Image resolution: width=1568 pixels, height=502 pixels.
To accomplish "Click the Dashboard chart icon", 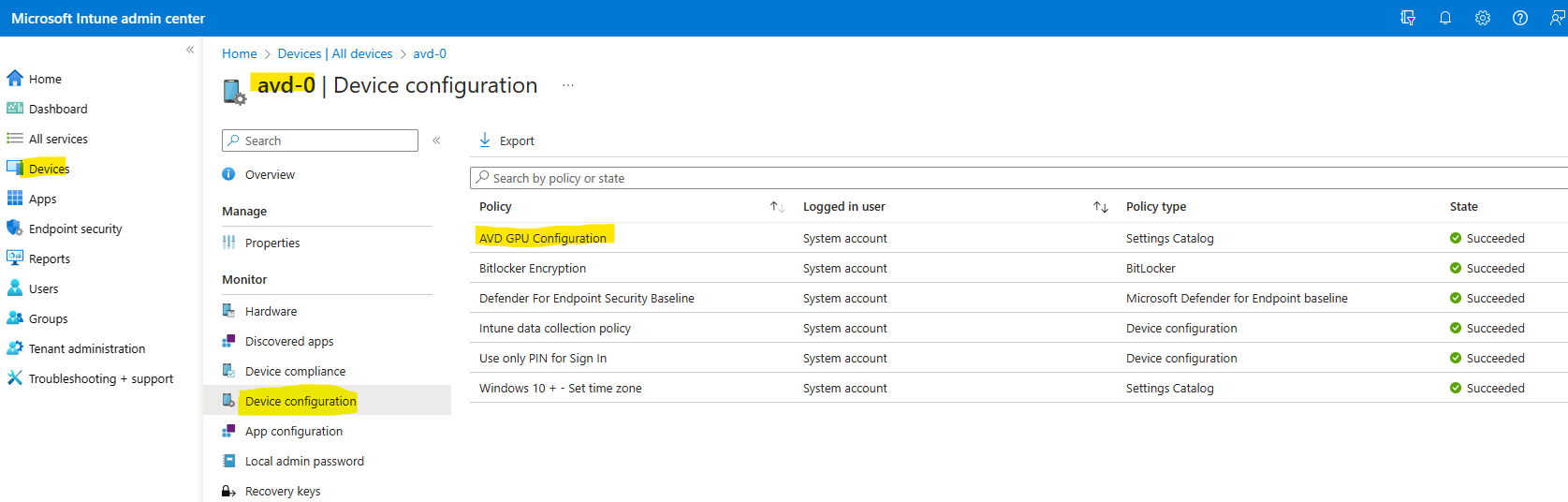I will (x=15, y=109).
